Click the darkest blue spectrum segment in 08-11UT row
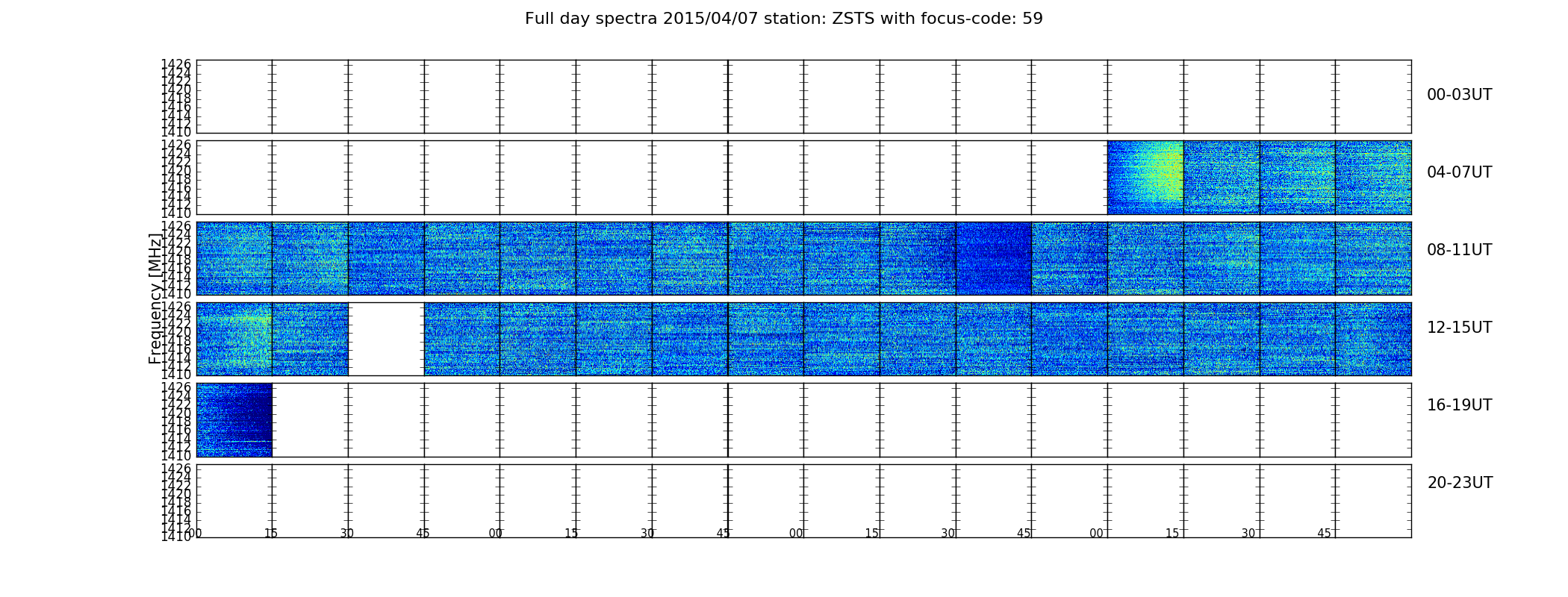This screenshot has height=597, width=1568. (x=994, y=258)
